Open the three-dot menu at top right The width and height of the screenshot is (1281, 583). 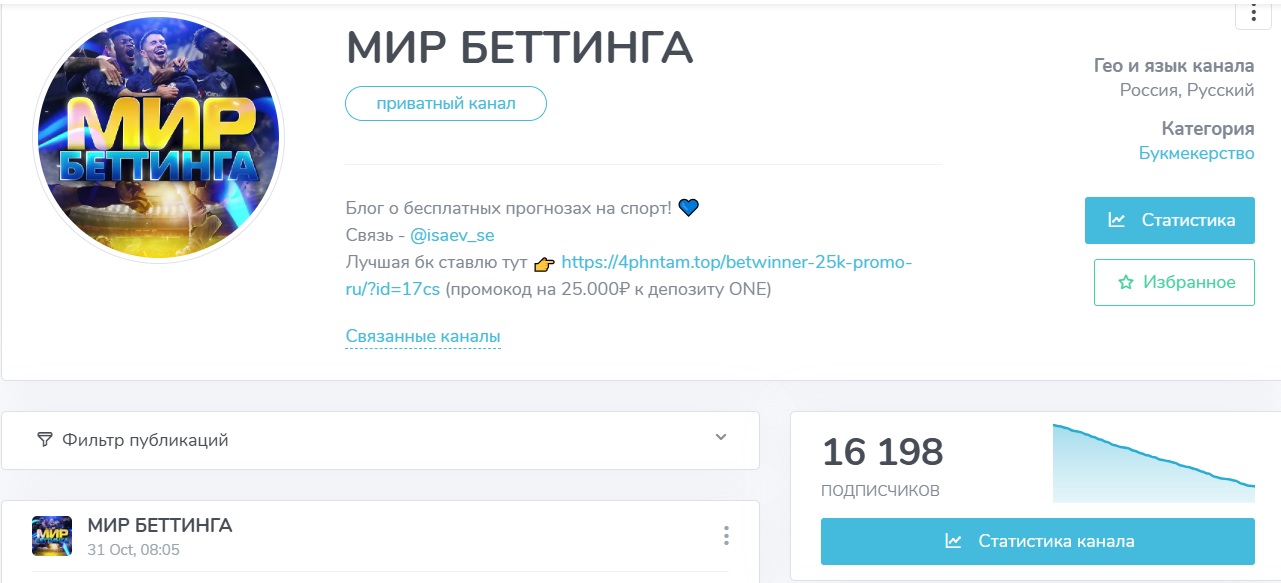(1253, 13)
